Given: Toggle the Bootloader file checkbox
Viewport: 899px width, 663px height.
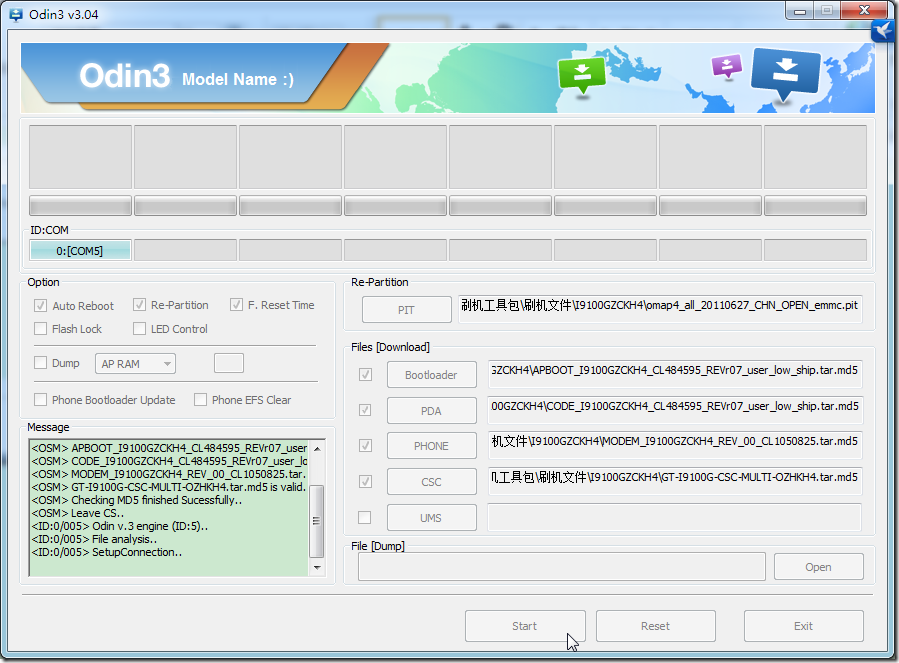Looking at the screenshot, I should 365,375.
